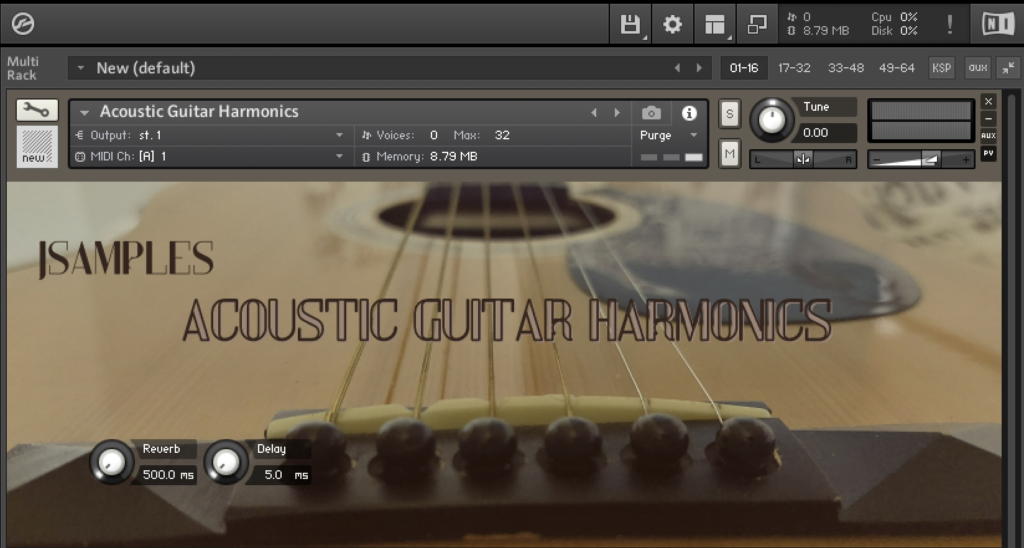
Task: Show instrument info with the i icon
Action: pos(689,113)
